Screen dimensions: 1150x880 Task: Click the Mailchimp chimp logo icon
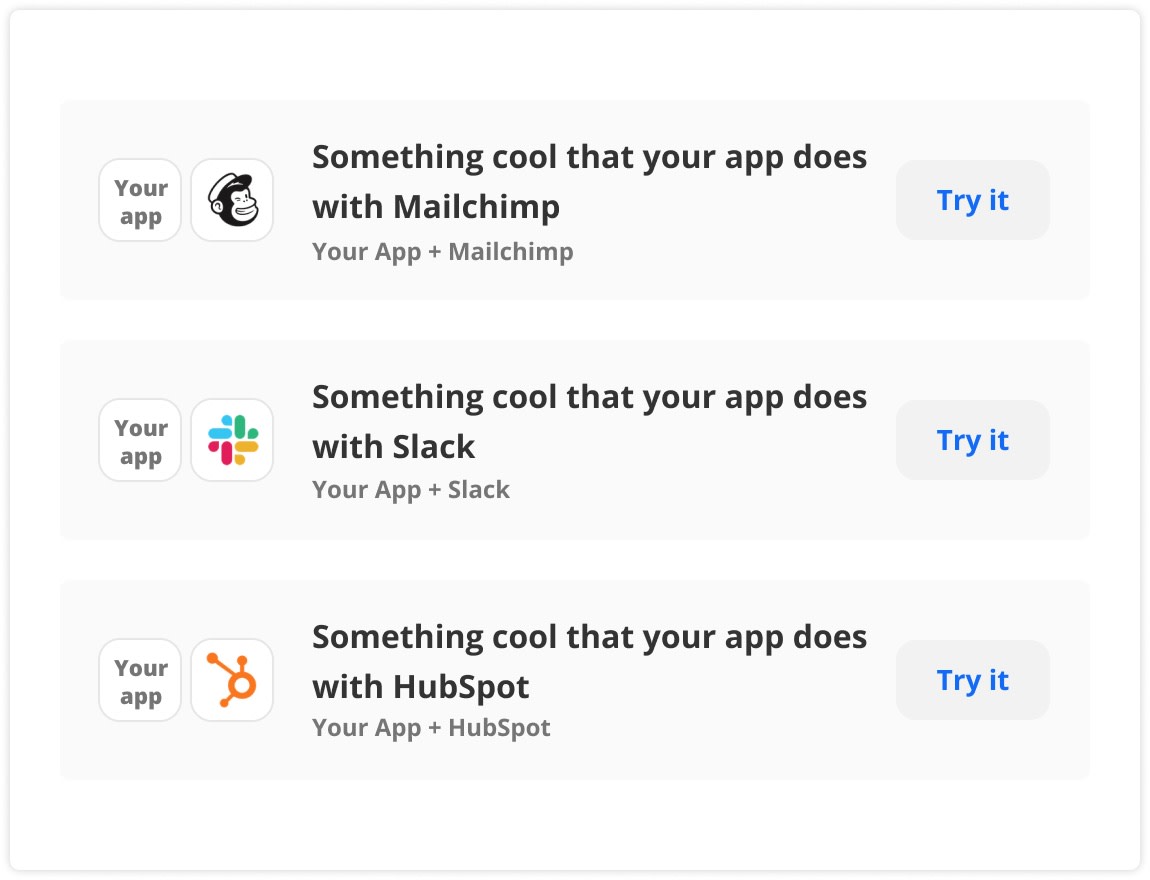232,200
